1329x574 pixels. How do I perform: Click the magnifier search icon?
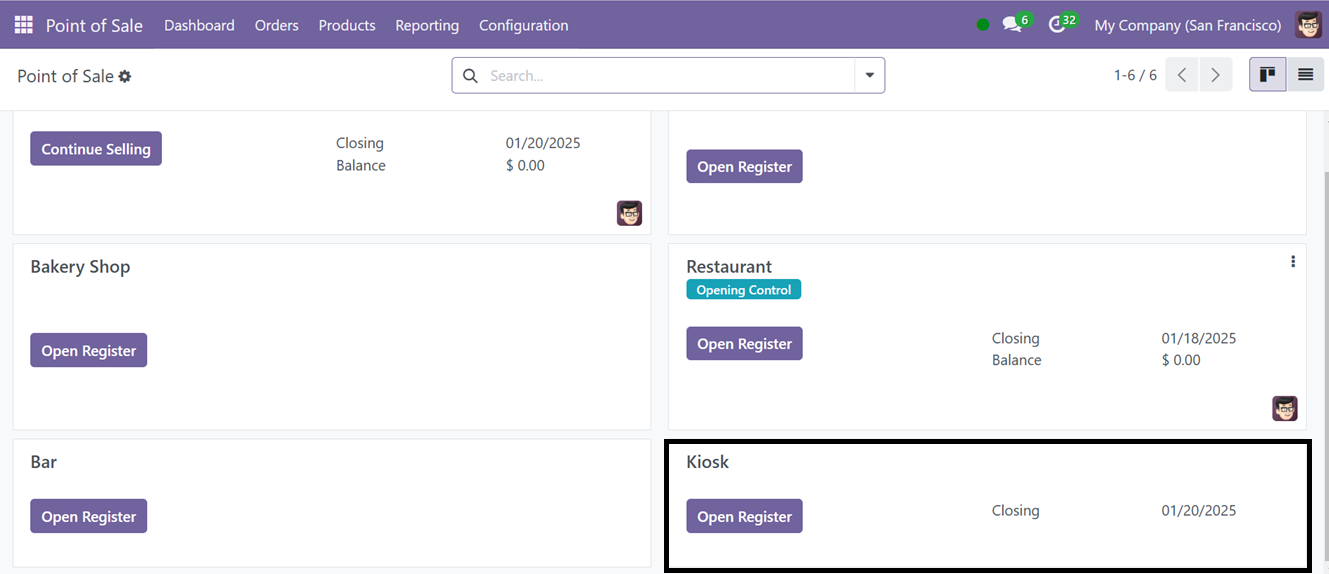470,76
